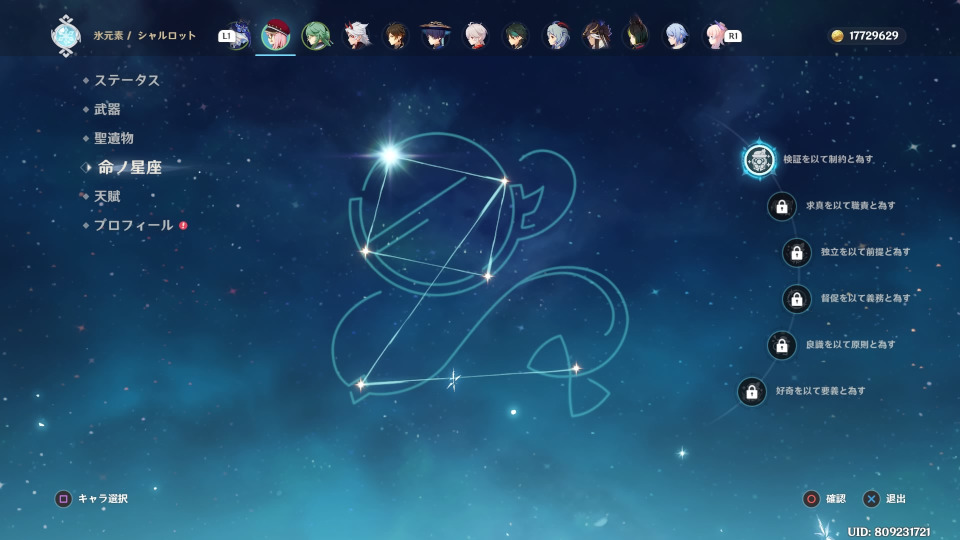Select the blue-haired Ganyu portrait with red horn
The height and width of the screenshot is (540, 960).
556,36
